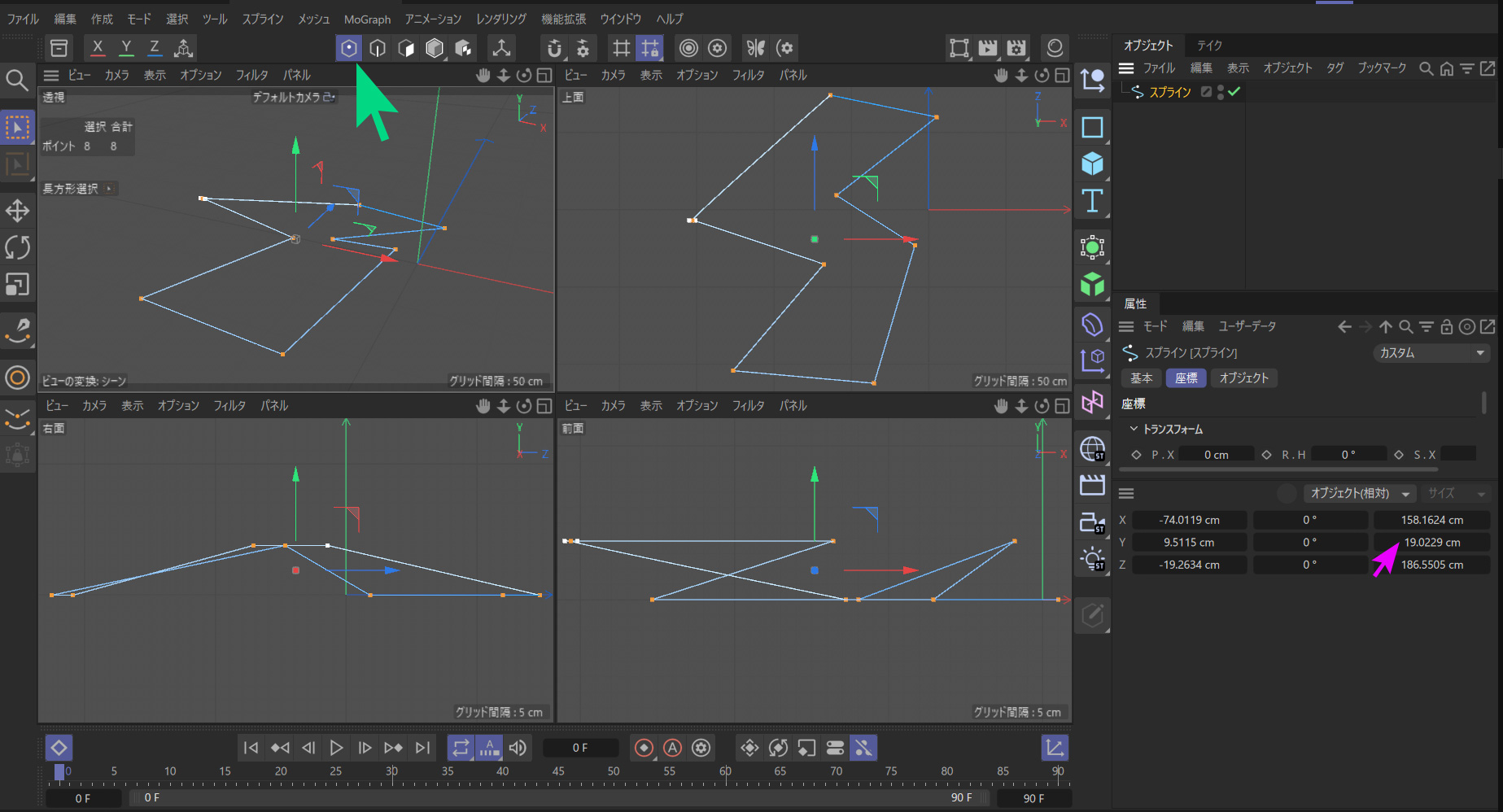This screenshot has width=1503, height=812.
Task: Open the MoGraph menu
Action: point(367,19)
